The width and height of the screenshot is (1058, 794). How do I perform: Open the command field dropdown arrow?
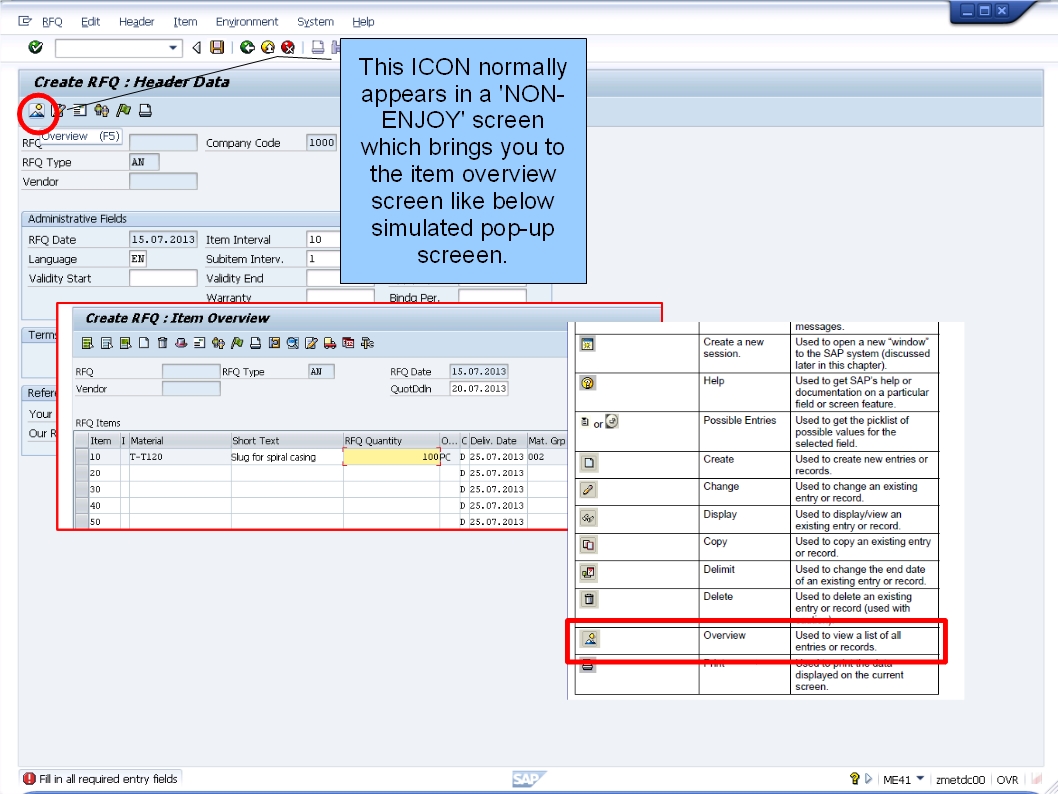pyautogui.click(x=172, y=46)
